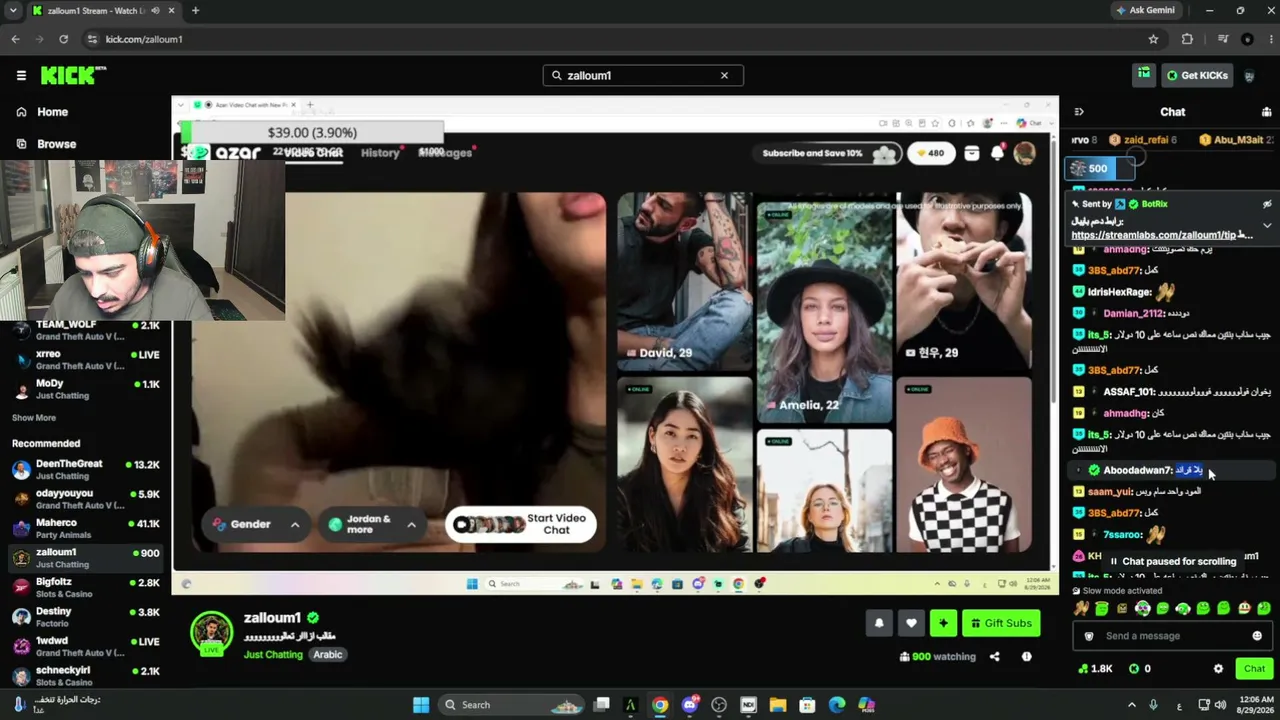This screenshot has width=1280, height=720.
Task: Click the praying hands quick emote
Action: coord(1081,609)
